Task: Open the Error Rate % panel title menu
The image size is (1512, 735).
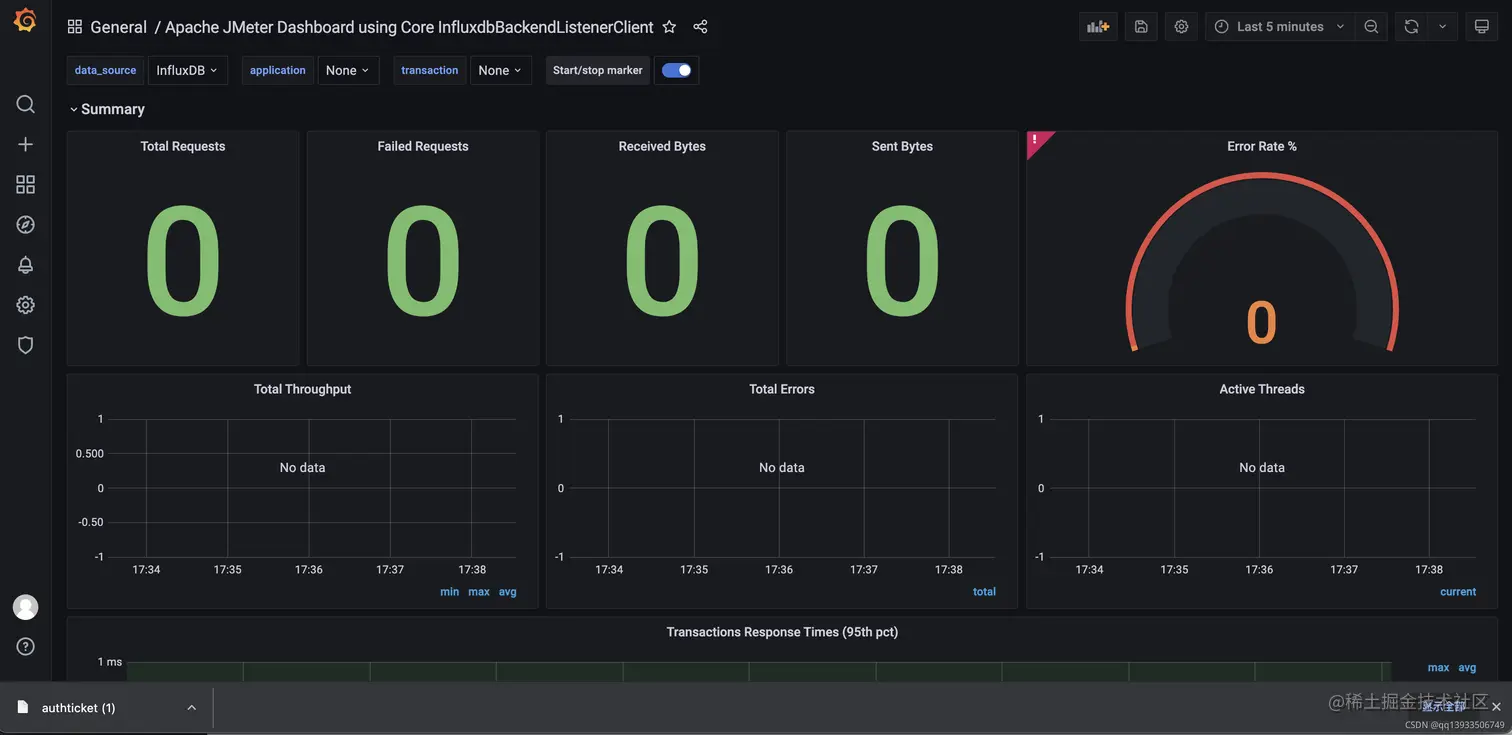Action: tap(1262, 146)
